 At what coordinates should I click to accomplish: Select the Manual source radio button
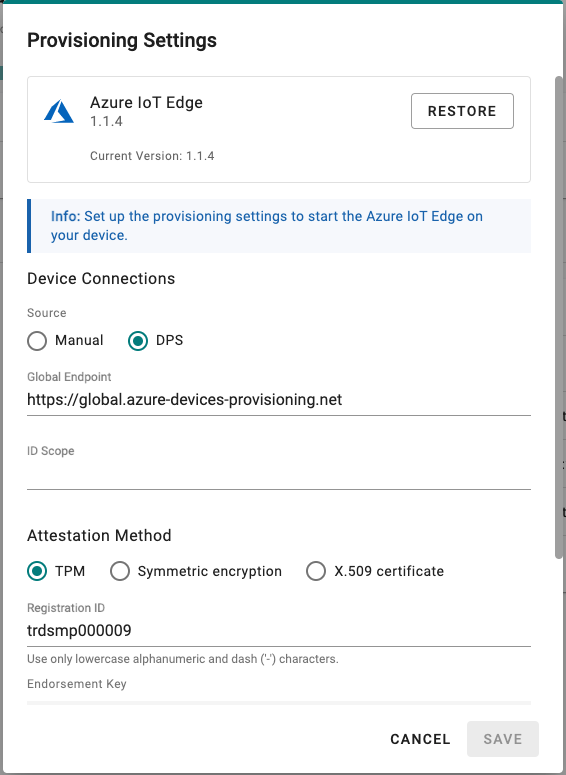pos(37,341)
